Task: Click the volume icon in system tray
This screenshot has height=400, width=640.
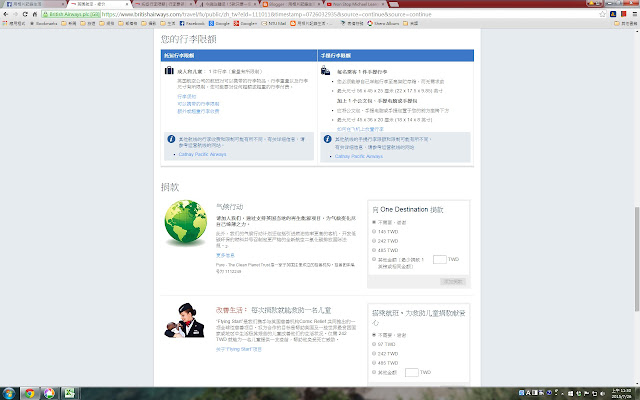Action: [x=603, y=393]
